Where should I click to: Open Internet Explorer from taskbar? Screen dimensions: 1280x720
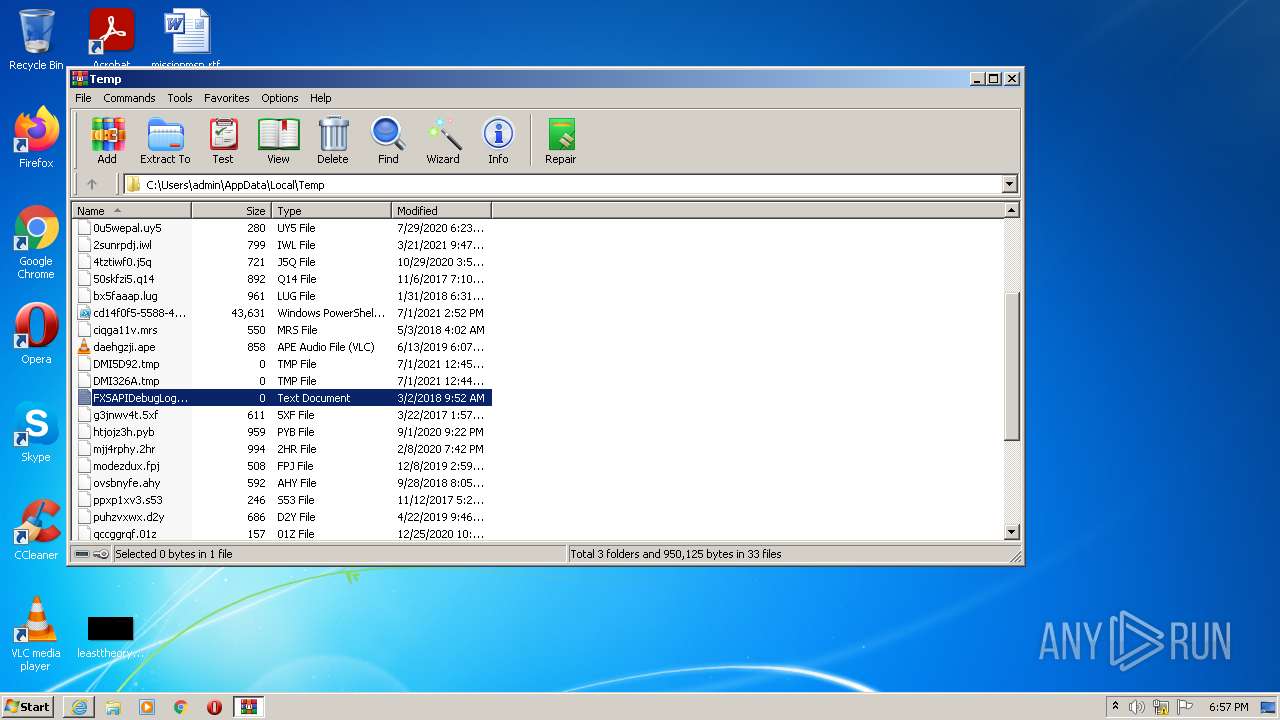[x=79, y=707]
